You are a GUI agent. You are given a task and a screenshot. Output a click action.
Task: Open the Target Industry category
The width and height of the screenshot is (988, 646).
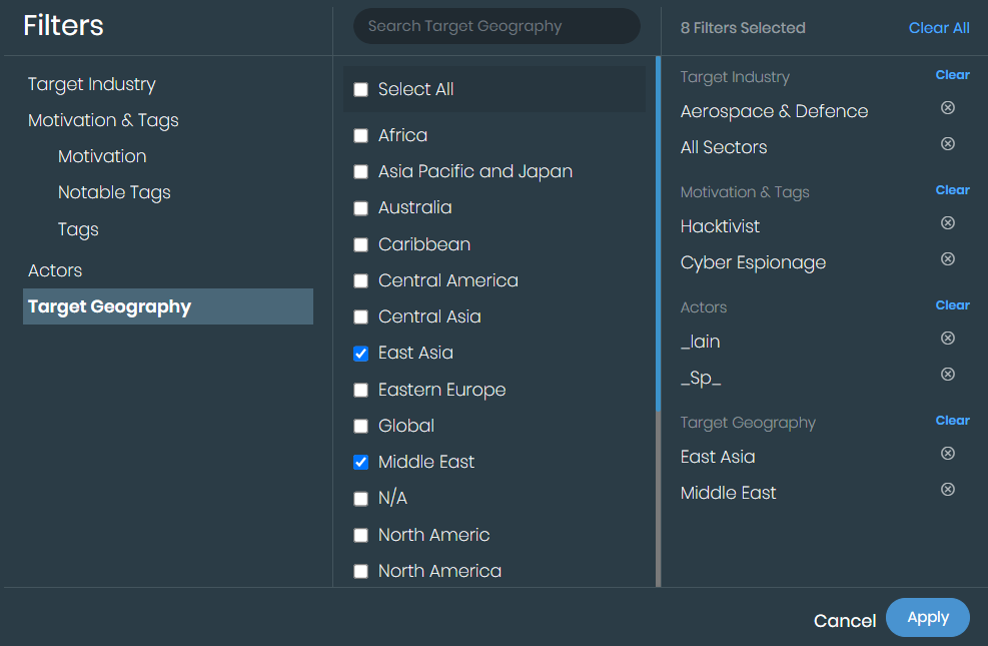coord(91,84)
